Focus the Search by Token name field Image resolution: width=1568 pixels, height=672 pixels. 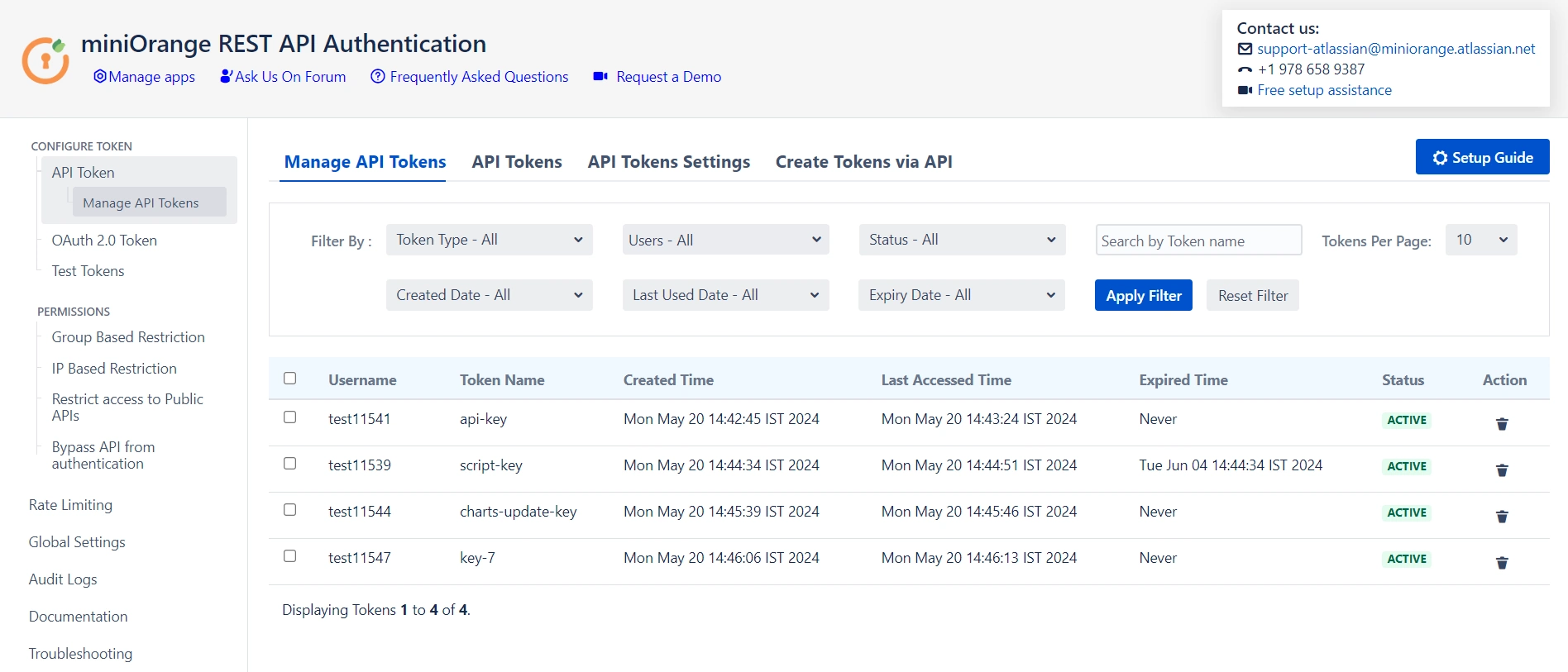[x=1198, y=241]
